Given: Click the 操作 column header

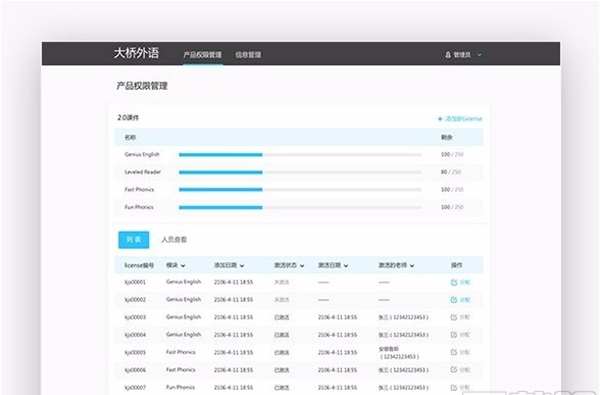Looking at the screenshot, I should pyautogui.click(x=457, y=265).
